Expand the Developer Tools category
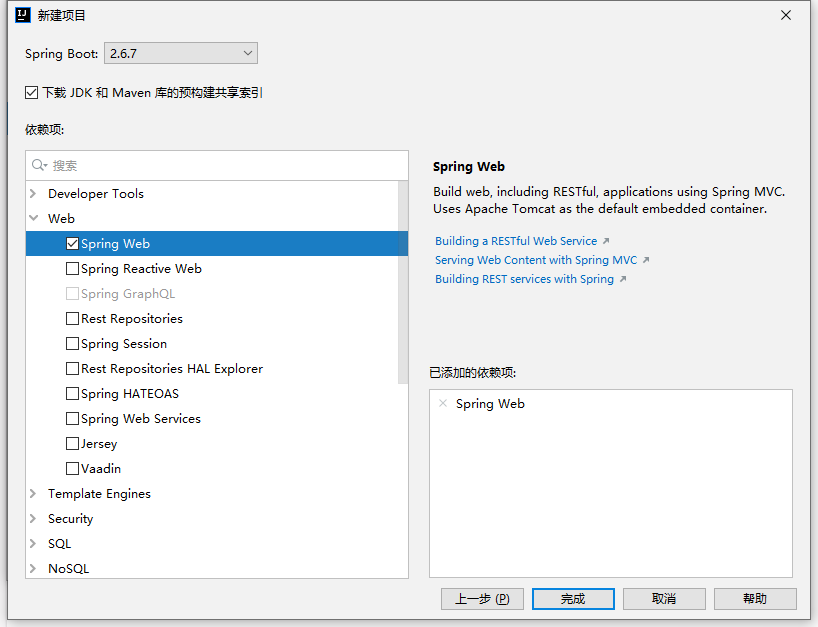This screenshot has height=627, width=818. pyautogui.click(x=33, y=194)
